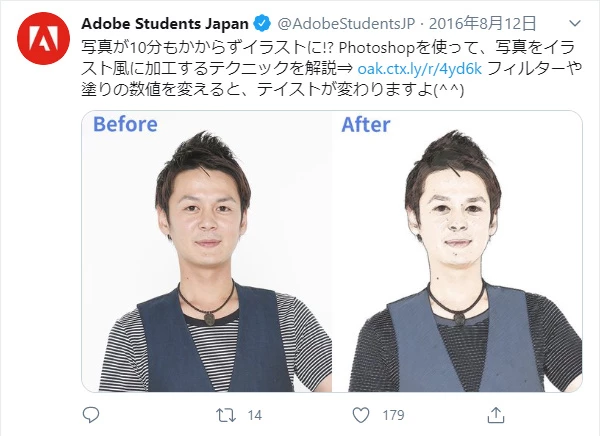The image size is (600, 436).
Task: Open the Before photo of the man
Action: [x=207, y=251]
